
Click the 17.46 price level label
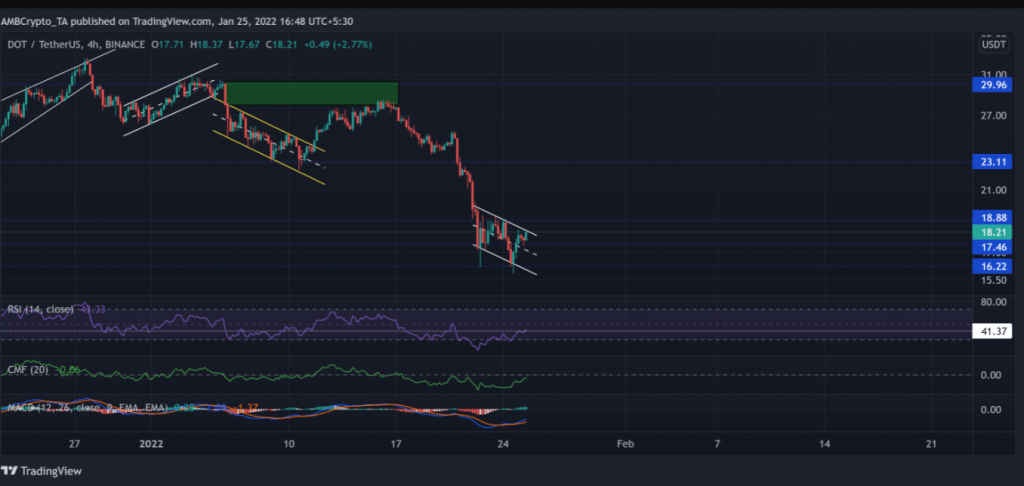(991, 248)
